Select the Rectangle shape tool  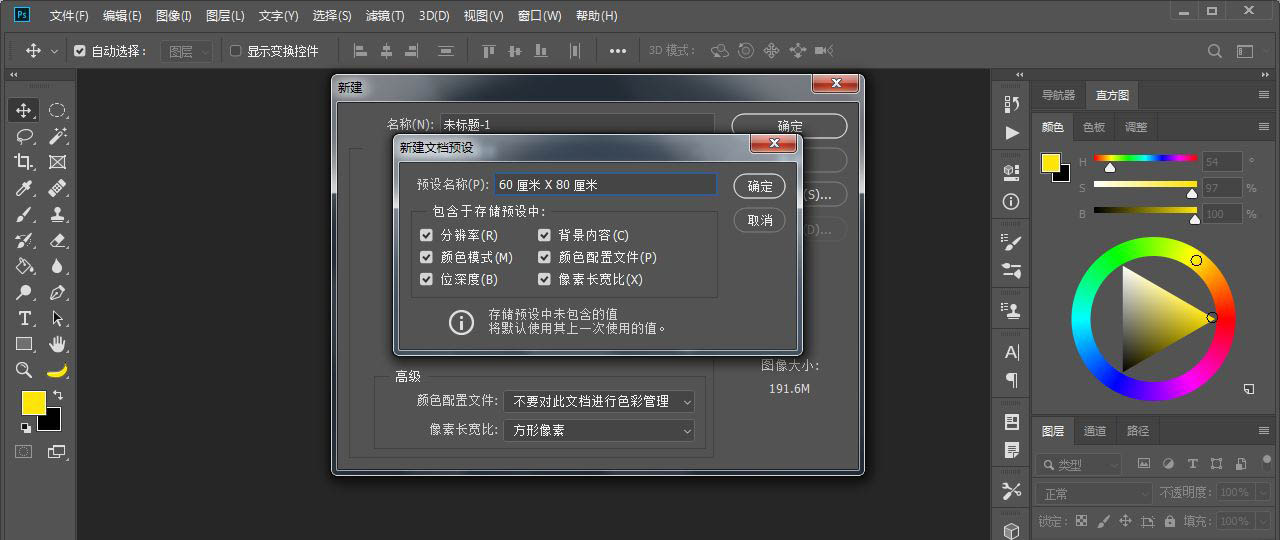[24, 344]
